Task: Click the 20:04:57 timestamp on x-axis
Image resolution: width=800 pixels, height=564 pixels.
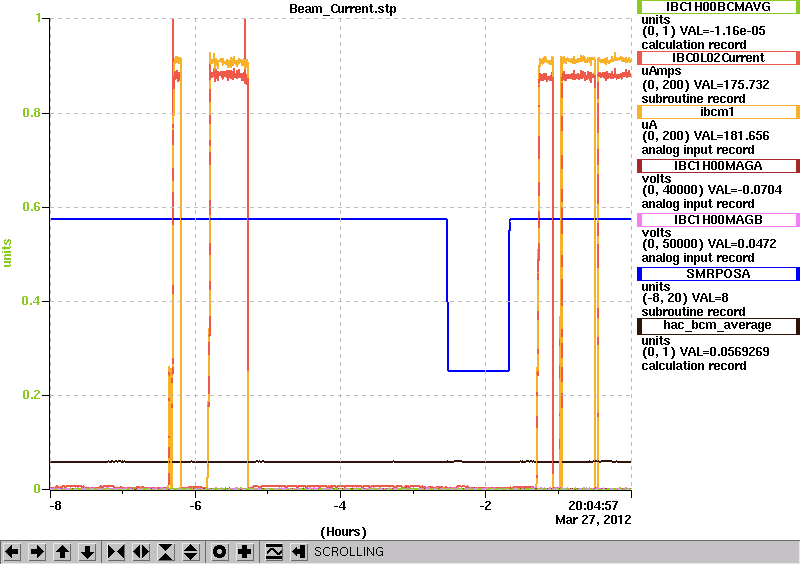Action: tap(593, 506)
